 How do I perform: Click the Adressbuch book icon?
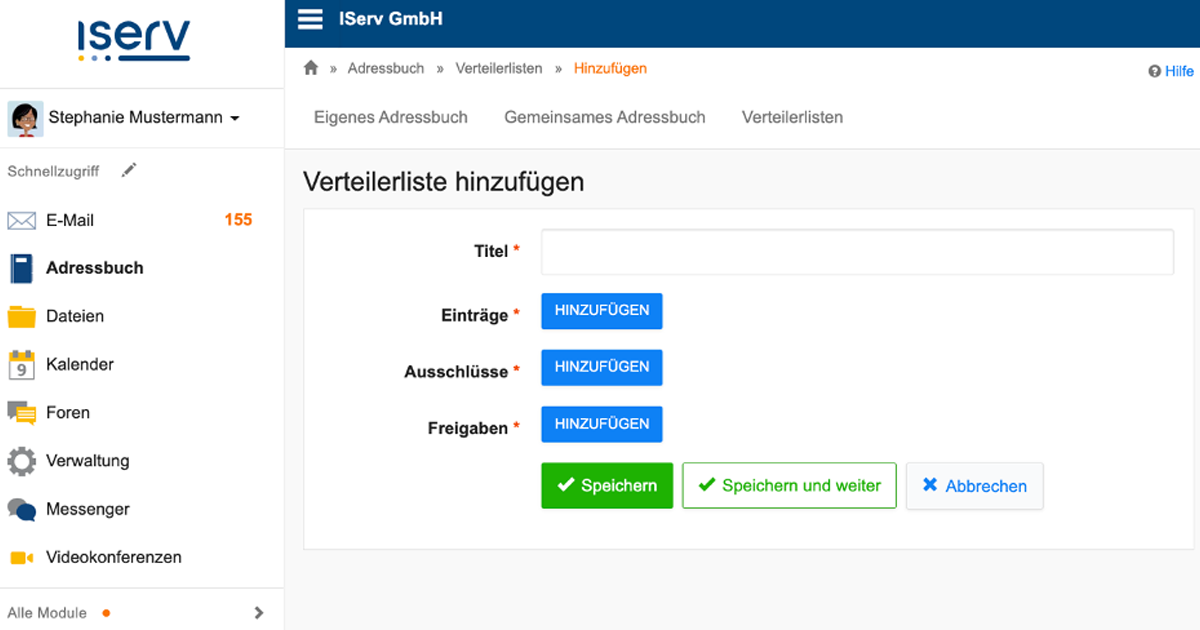(22, 268)
